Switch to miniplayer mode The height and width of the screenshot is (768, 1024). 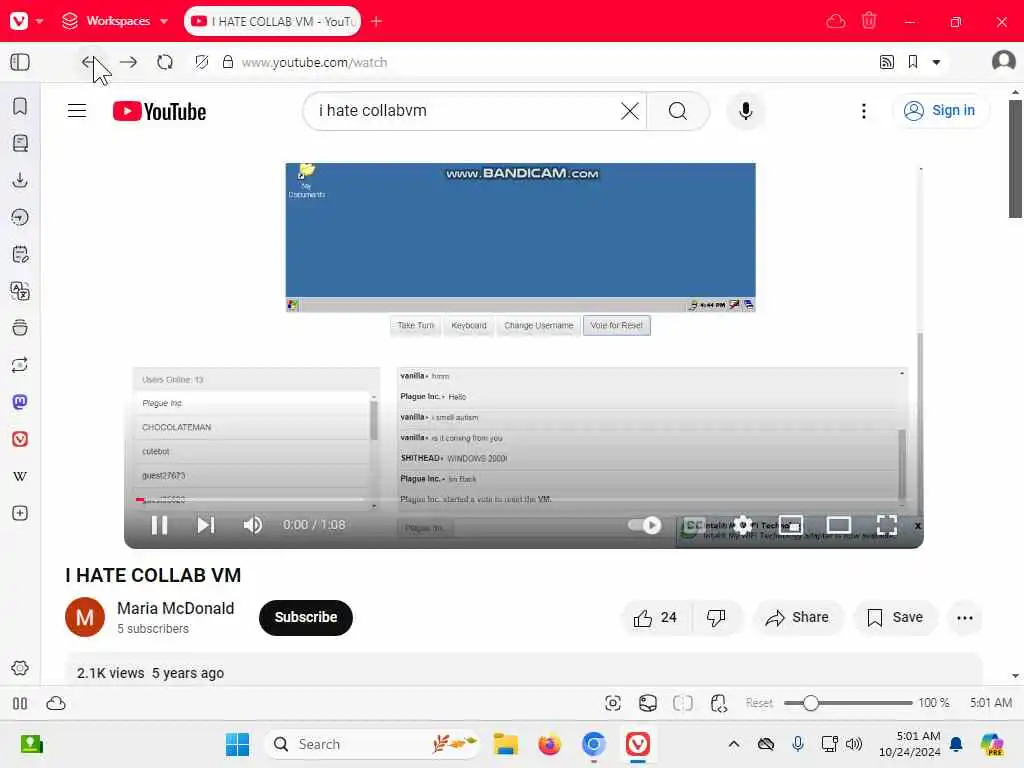791,525
